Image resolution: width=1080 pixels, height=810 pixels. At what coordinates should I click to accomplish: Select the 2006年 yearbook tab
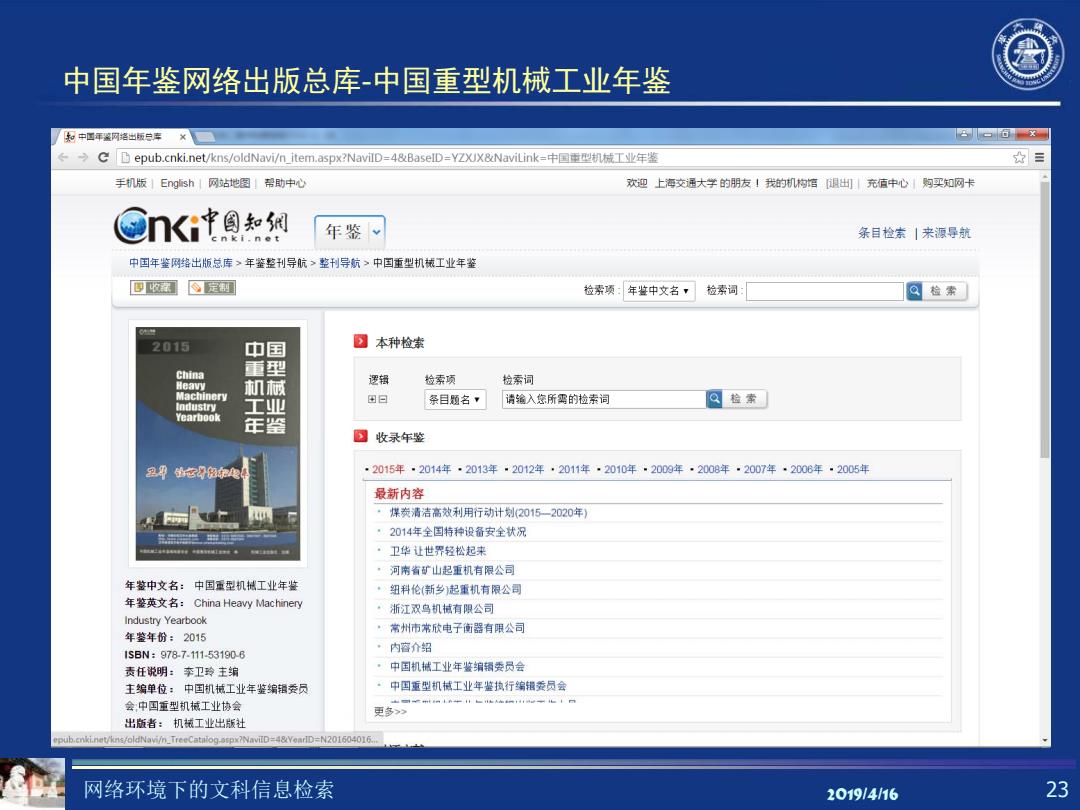tap(806, 469)
